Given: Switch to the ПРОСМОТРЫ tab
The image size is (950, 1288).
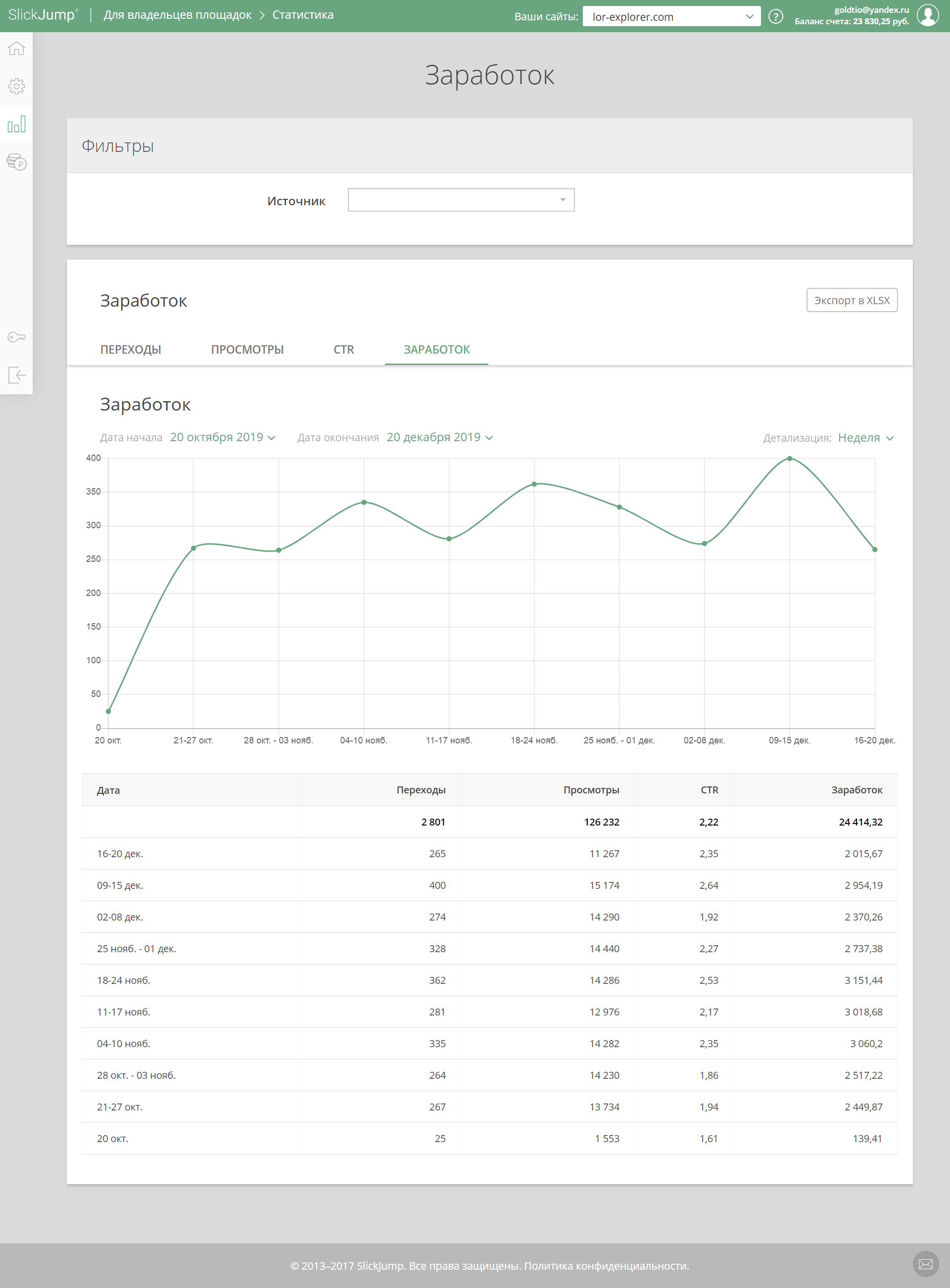Looking at the screenshot, I should 247,349.
